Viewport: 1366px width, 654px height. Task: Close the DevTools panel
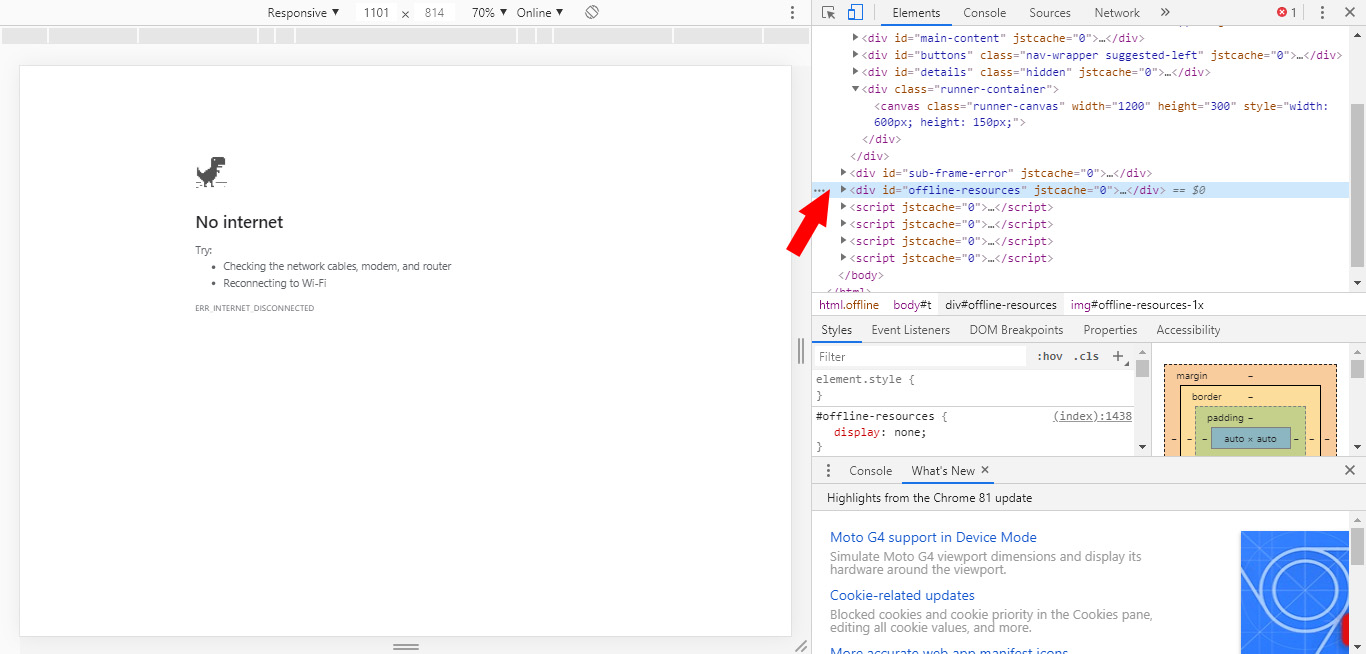1349,13
